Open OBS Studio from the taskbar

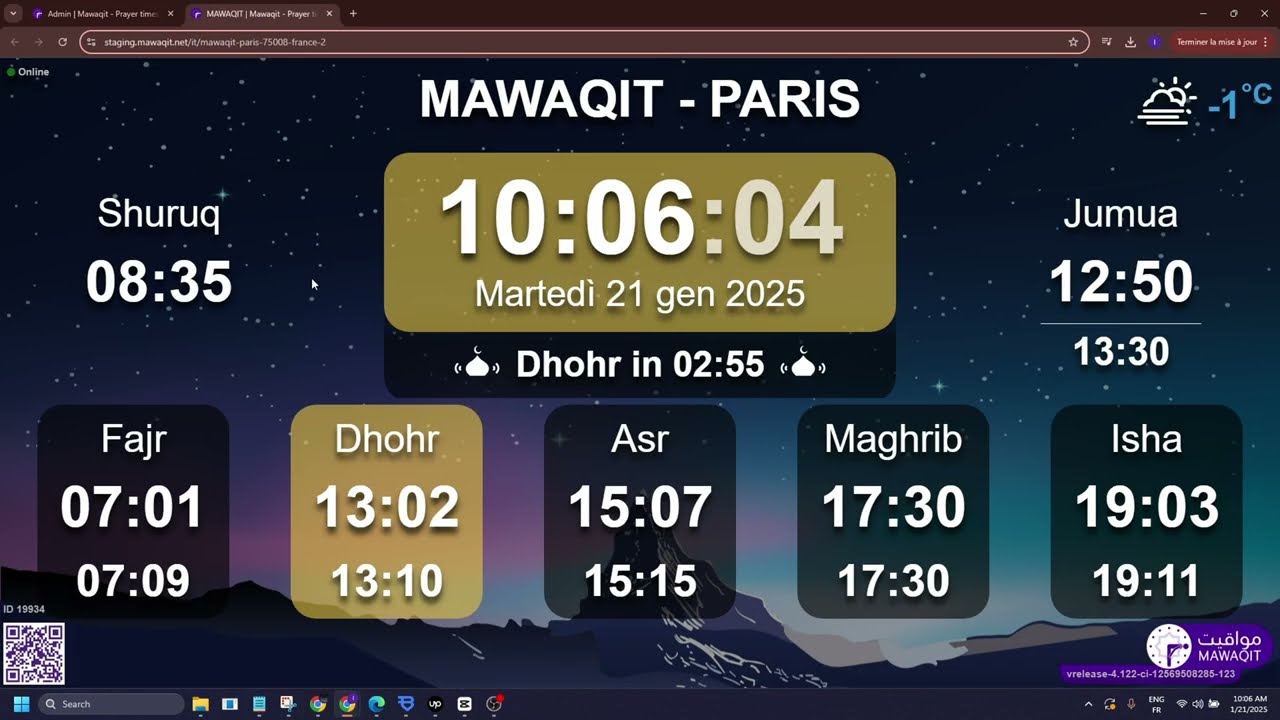494,704
